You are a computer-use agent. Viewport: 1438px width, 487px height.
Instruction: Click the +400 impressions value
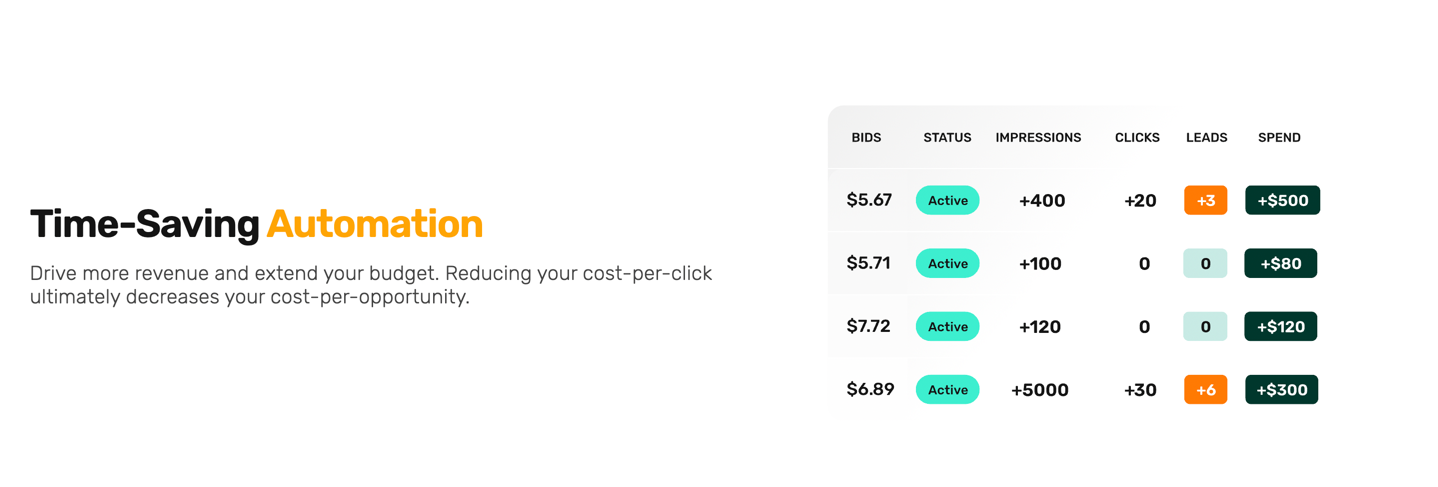click(1041, 201)
